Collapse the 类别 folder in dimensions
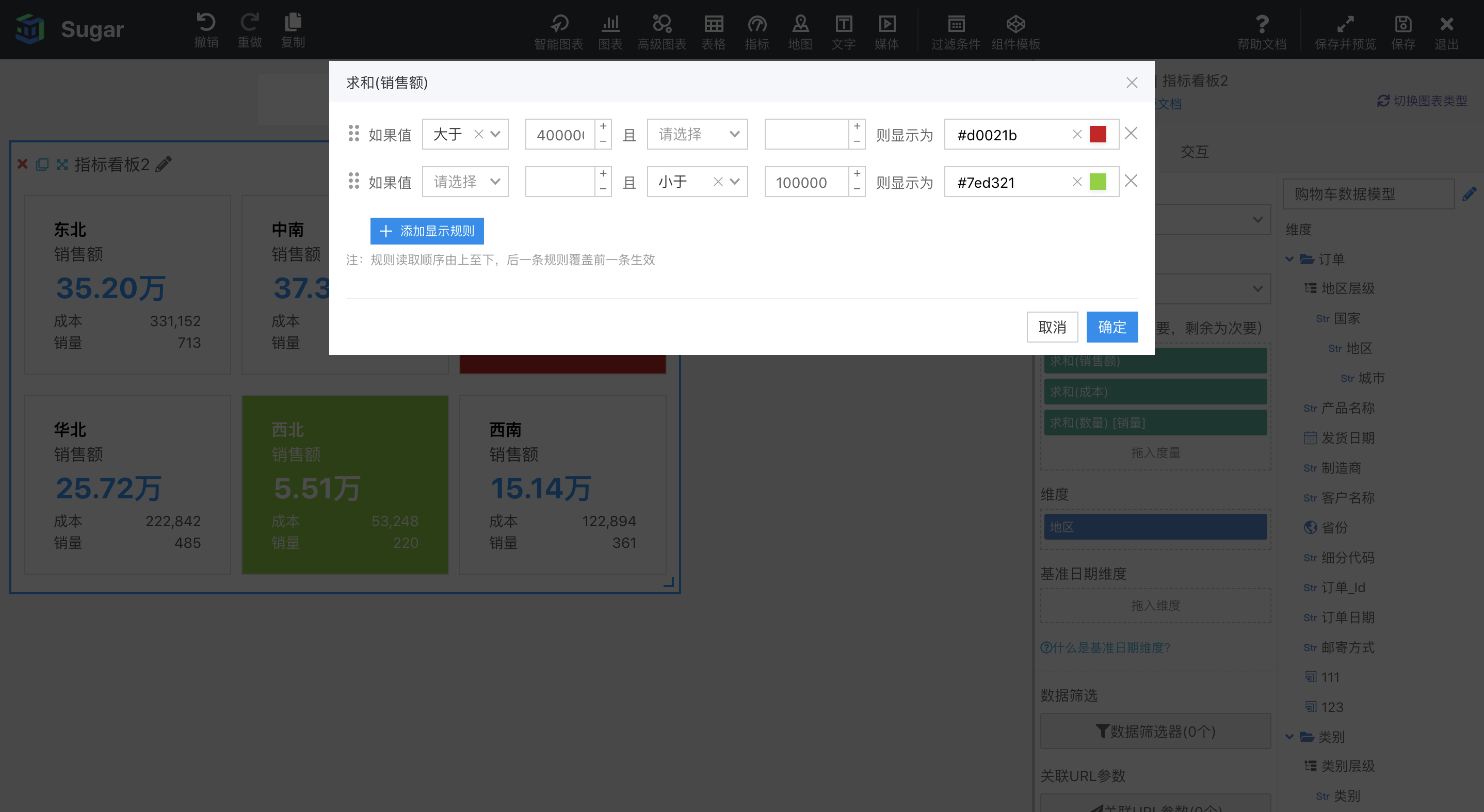This screenshot has width=1484, height=812. click(1290, 737)
